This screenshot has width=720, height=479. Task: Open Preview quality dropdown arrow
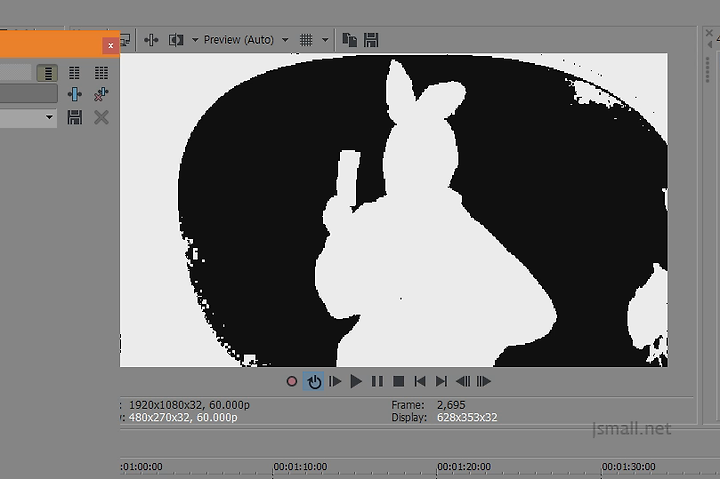[285, 40]
